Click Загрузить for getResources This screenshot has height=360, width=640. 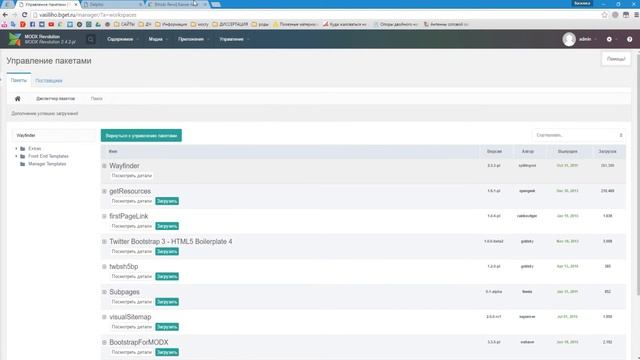pos(167,201)
